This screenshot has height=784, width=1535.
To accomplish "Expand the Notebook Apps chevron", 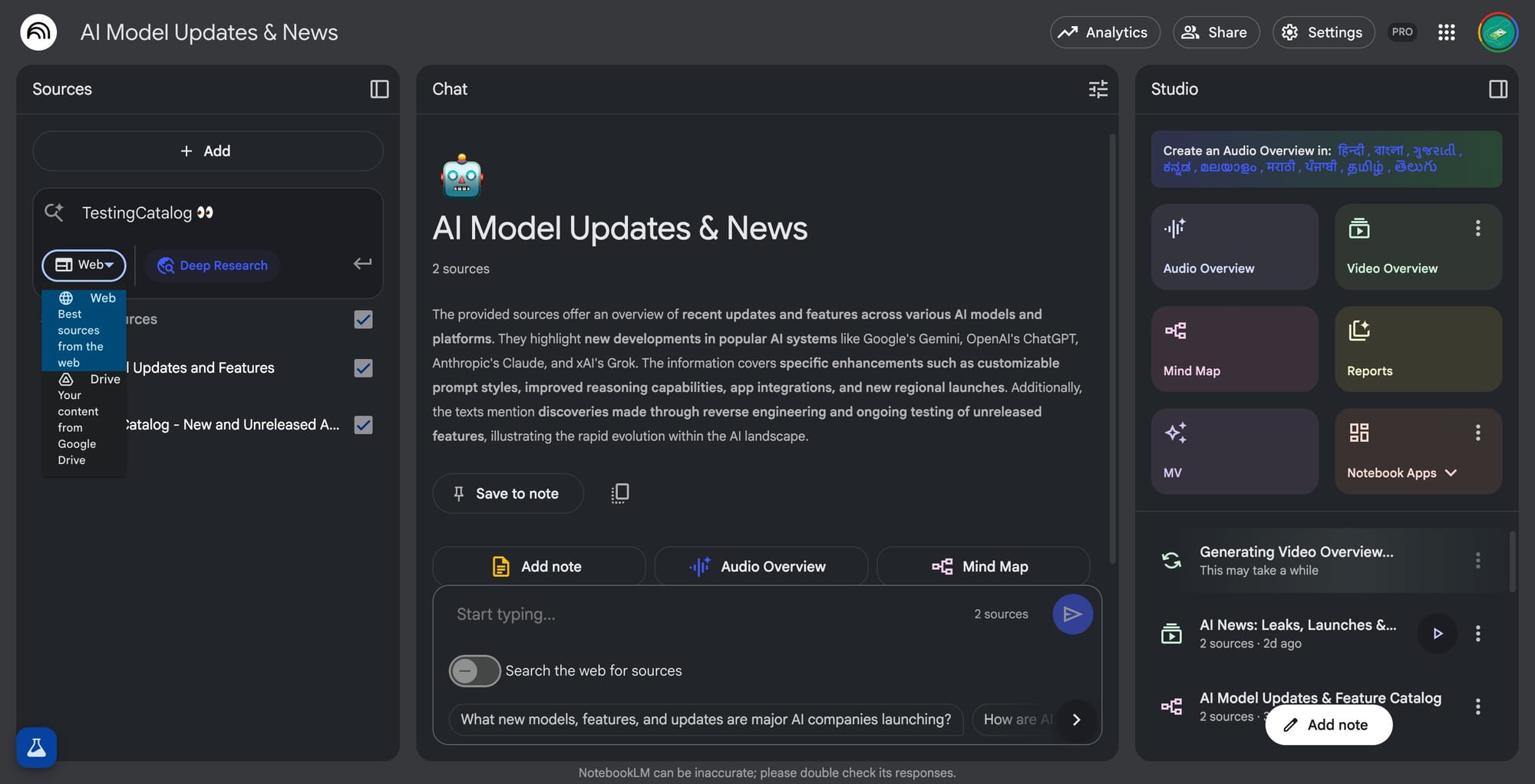I will 1451,473.
